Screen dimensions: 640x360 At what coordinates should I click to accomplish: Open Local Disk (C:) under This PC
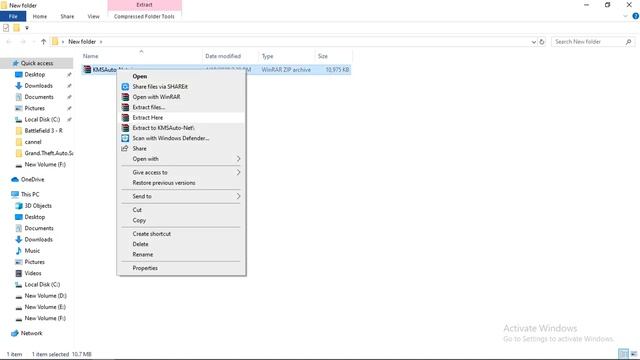(x=42, y=284)
